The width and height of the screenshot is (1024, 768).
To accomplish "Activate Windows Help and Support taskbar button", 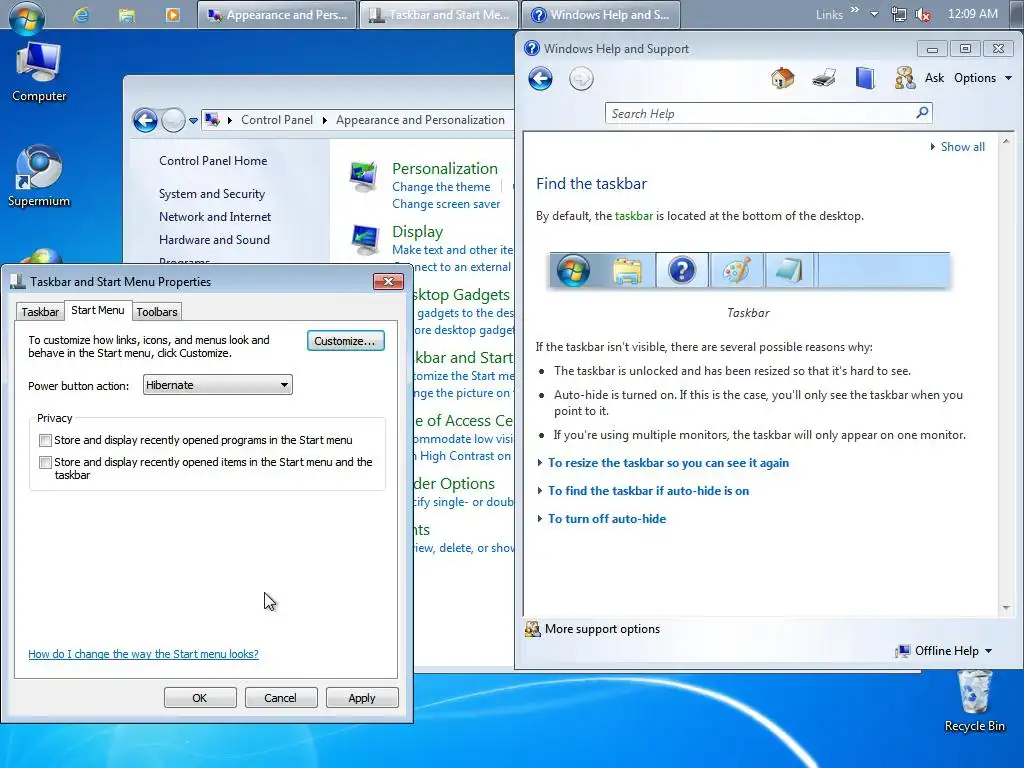I will (601, 15).
